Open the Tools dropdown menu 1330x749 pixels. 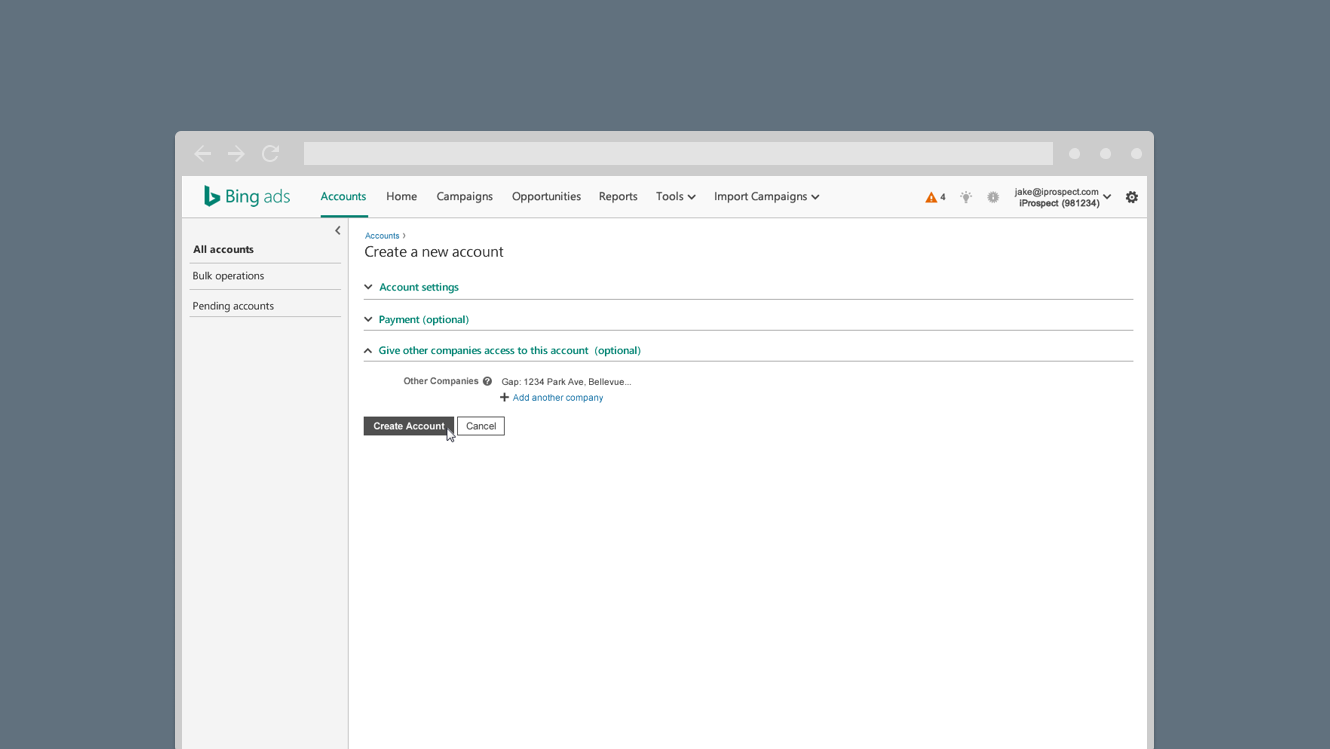[x=675, y=196]
